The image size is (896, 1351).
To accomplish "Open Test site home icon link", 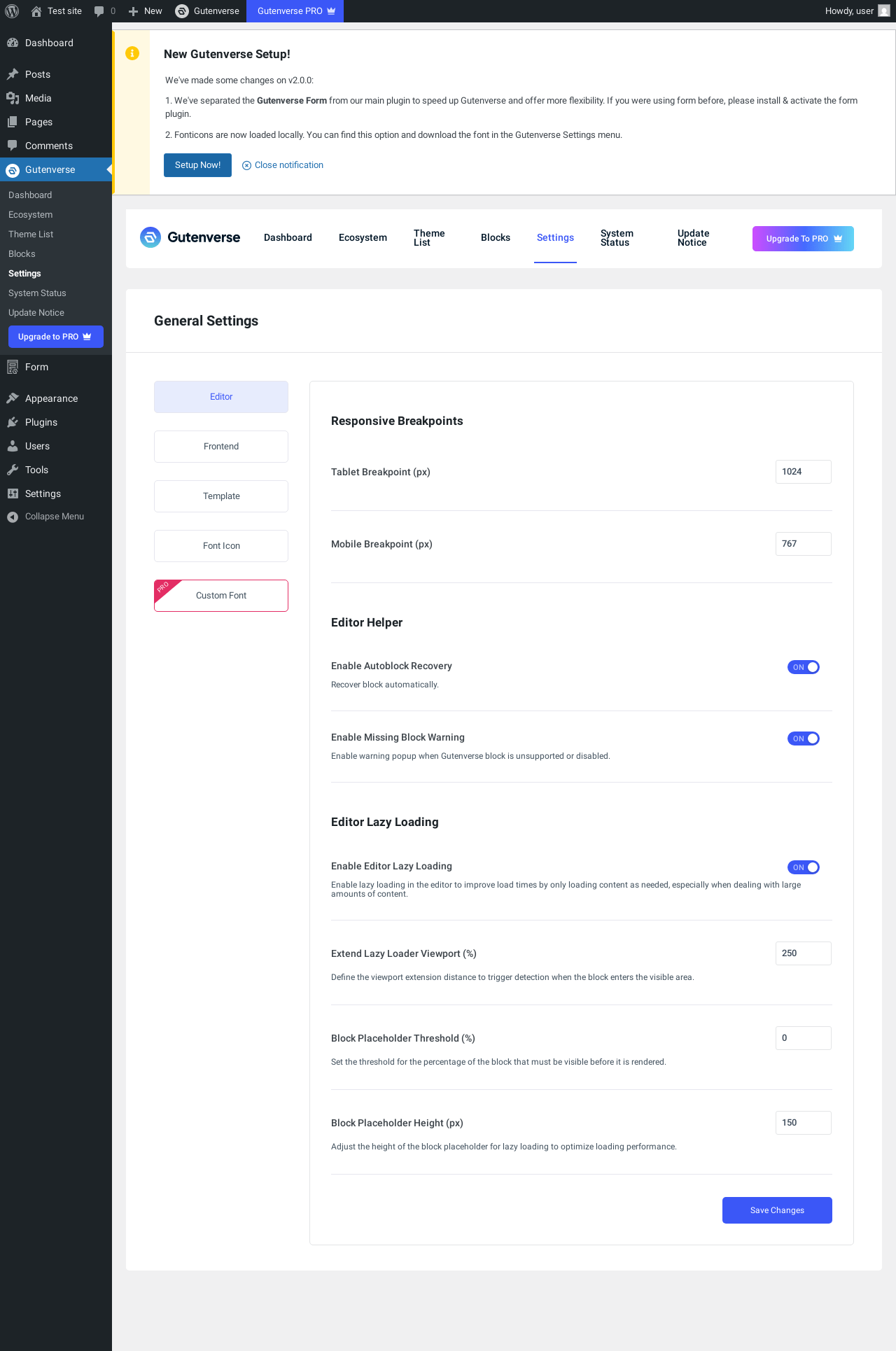I will [x=36, y=11].
